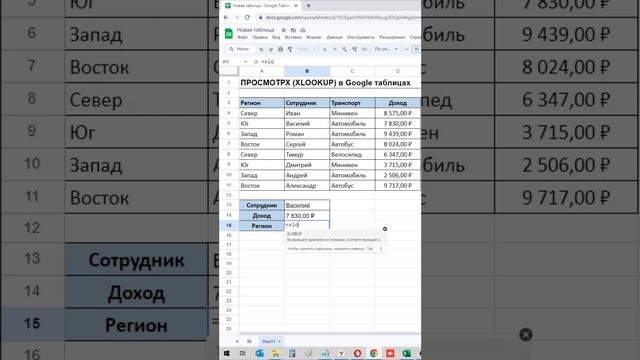
Task: Click the Регион column header cell
Action: pos(262,103)
